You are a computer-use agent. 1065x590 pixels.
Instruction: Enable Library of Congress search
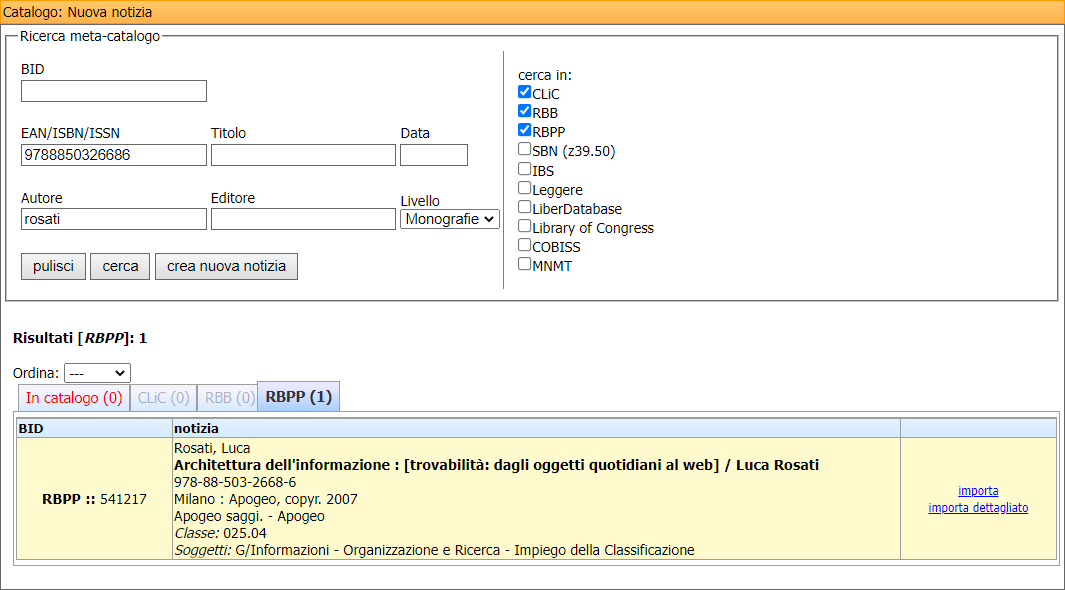point(524,226)
